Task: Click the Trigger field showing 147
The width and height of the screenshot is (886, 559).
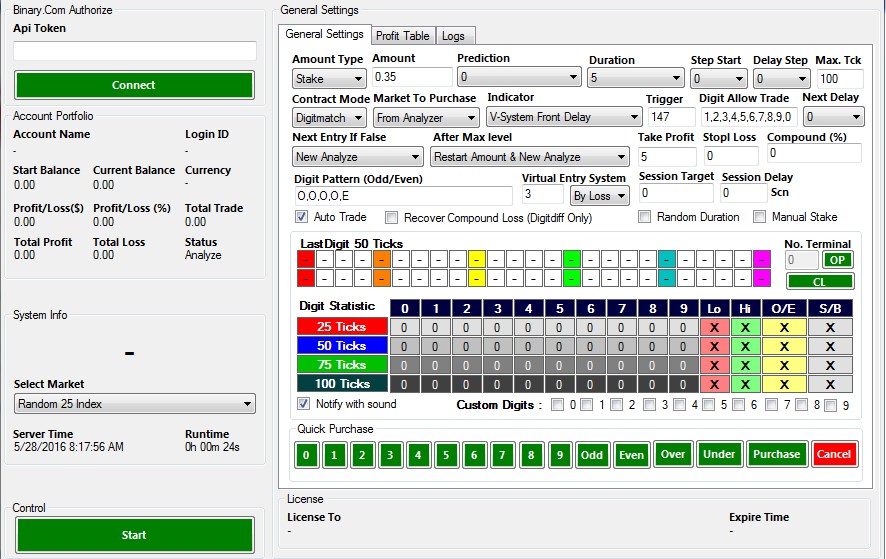Action: click(x=671, y=117)
